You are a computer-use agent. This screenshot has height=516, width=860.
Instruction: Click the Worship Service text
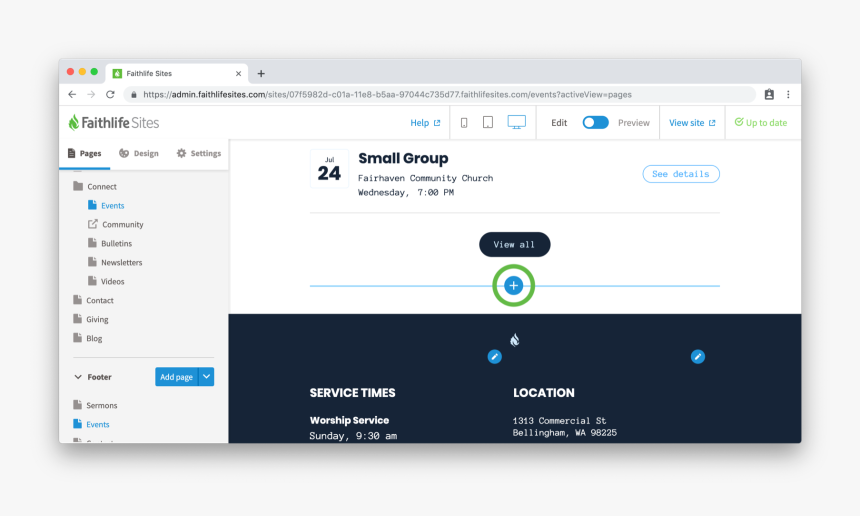[x=349, y=420]
